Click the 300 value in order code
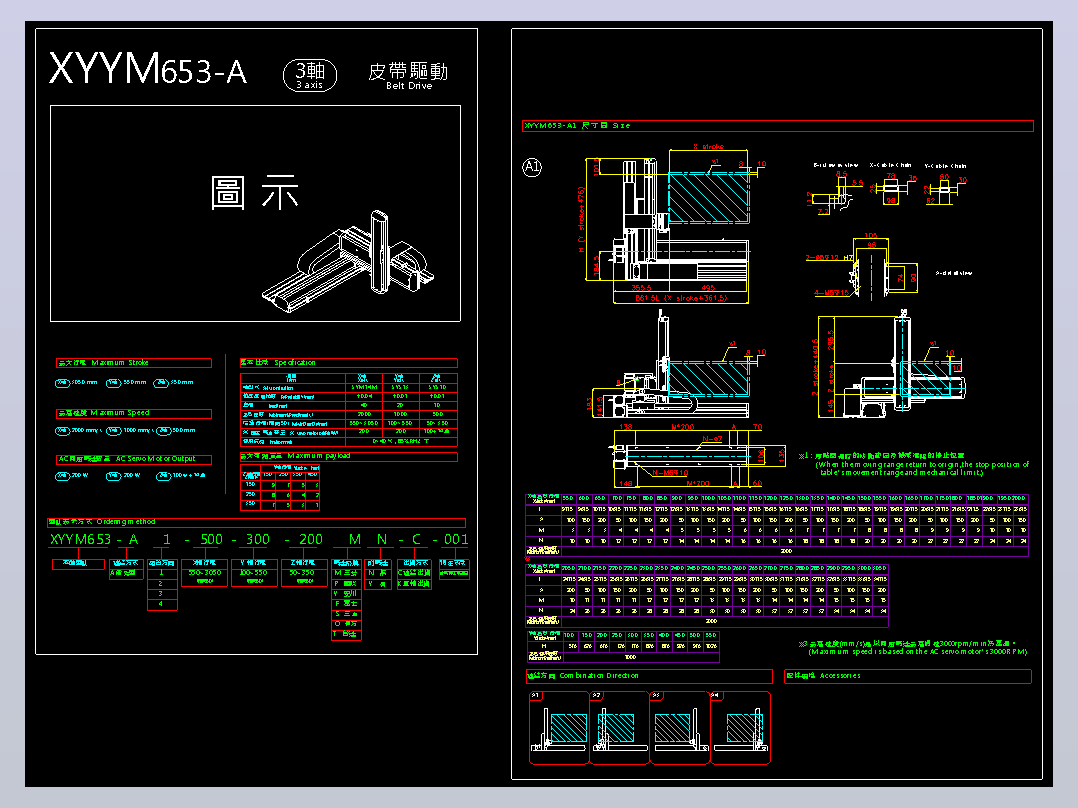Viewport: 1078px width, 808px height. [258, 540]
